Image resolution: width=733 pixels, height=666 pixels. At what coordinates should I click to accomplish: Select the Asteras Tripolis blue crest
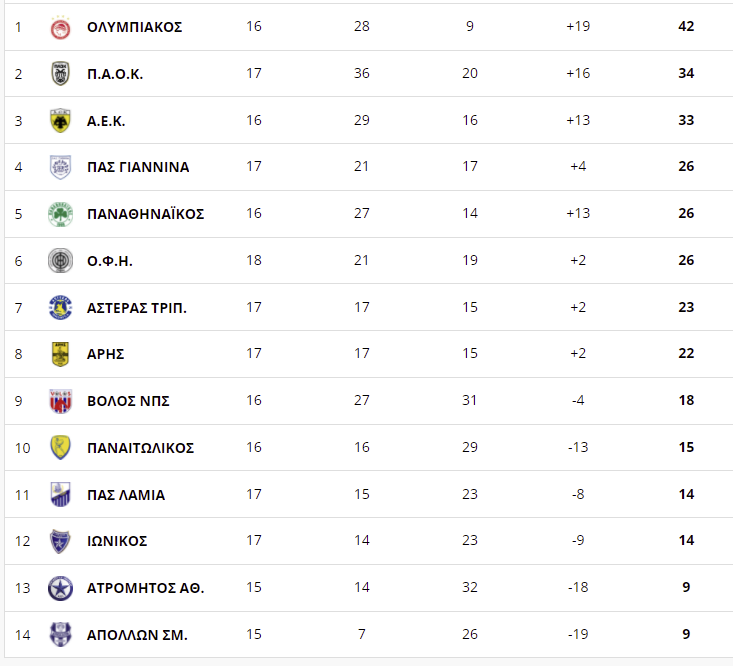click(60, 308)
